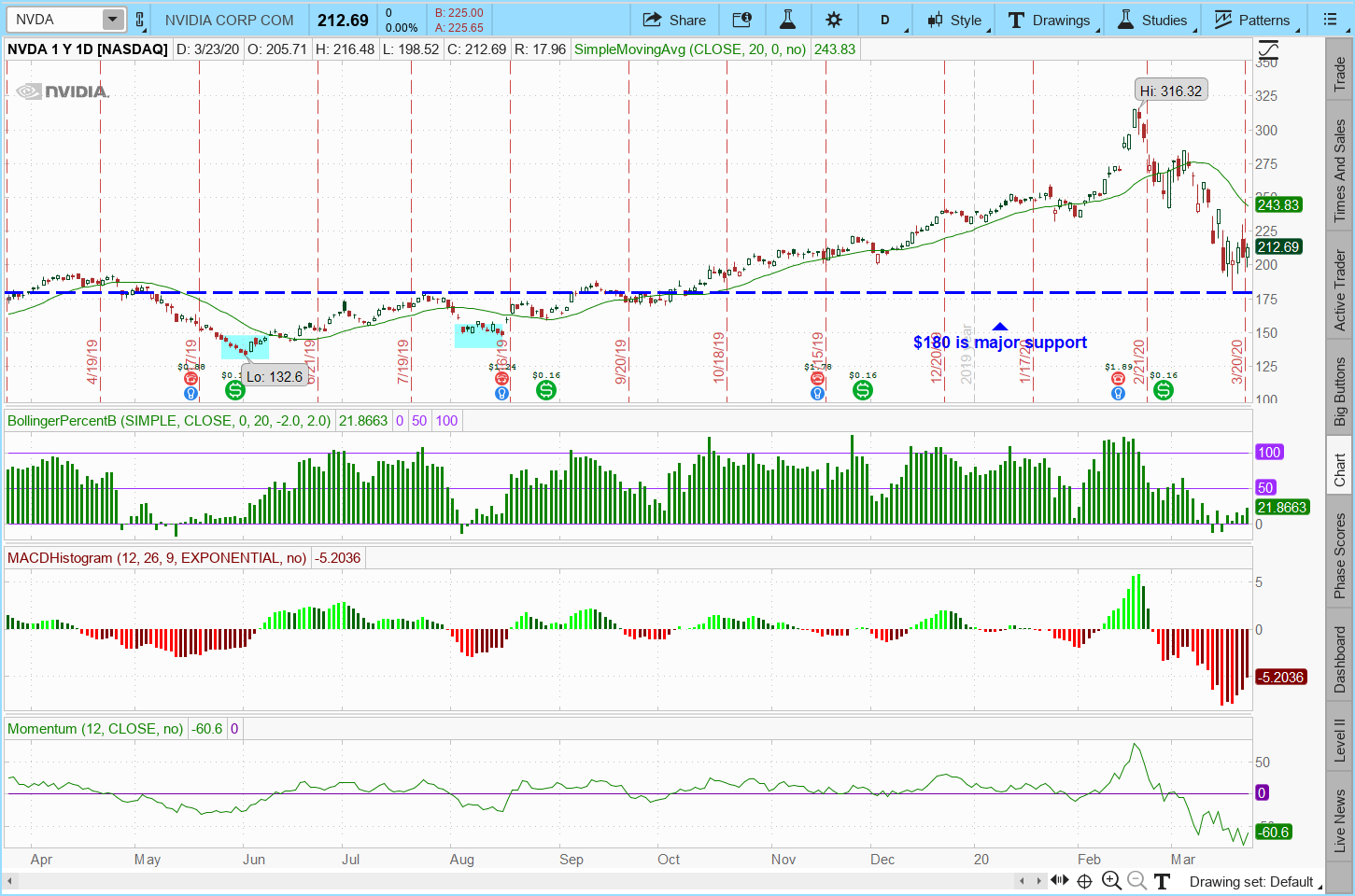
Task: Click the Share button
Action: click(674, 20)
